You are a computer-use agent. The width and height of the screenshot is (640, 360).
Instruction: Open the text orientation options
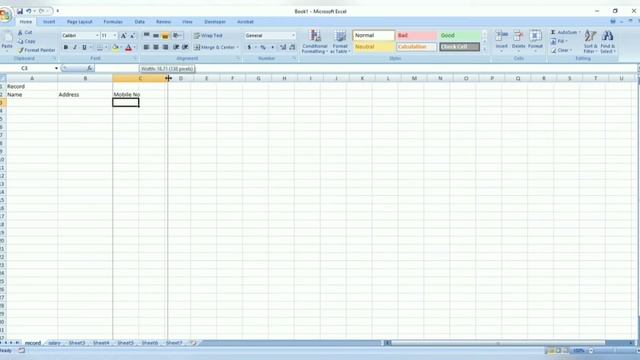pos(177,36)
